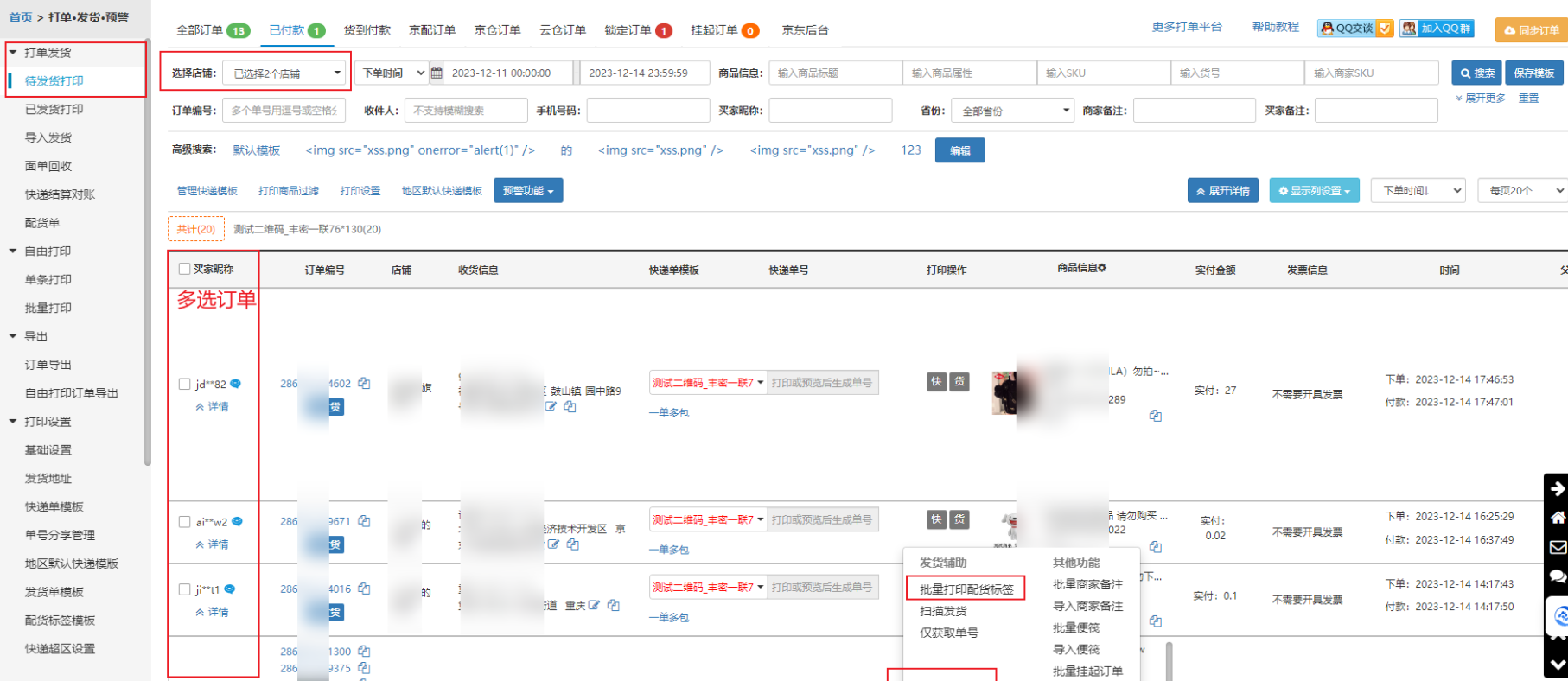Image resolution: width=1568 pixels, height=681 pixels.
Task: Edit address icon in the ji**t1 order row
Action: click(x=594, y=605)
